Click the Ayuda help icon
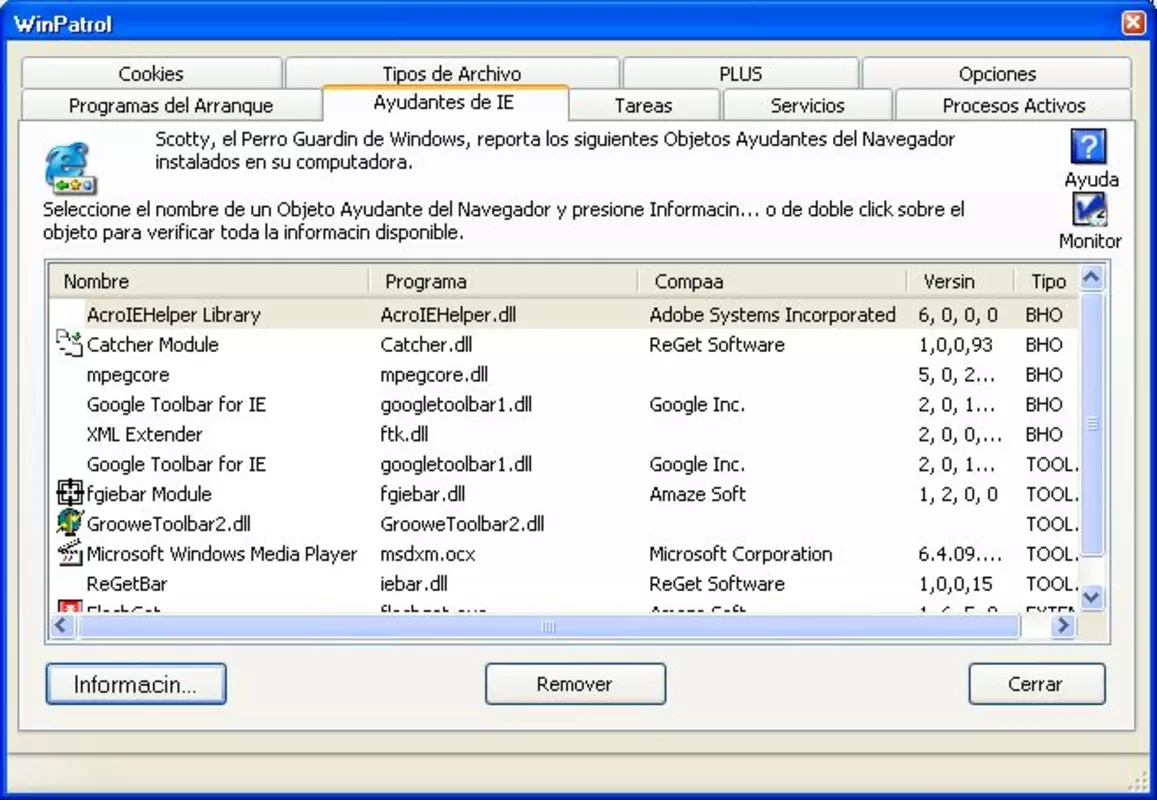 tap(1088, 147)
